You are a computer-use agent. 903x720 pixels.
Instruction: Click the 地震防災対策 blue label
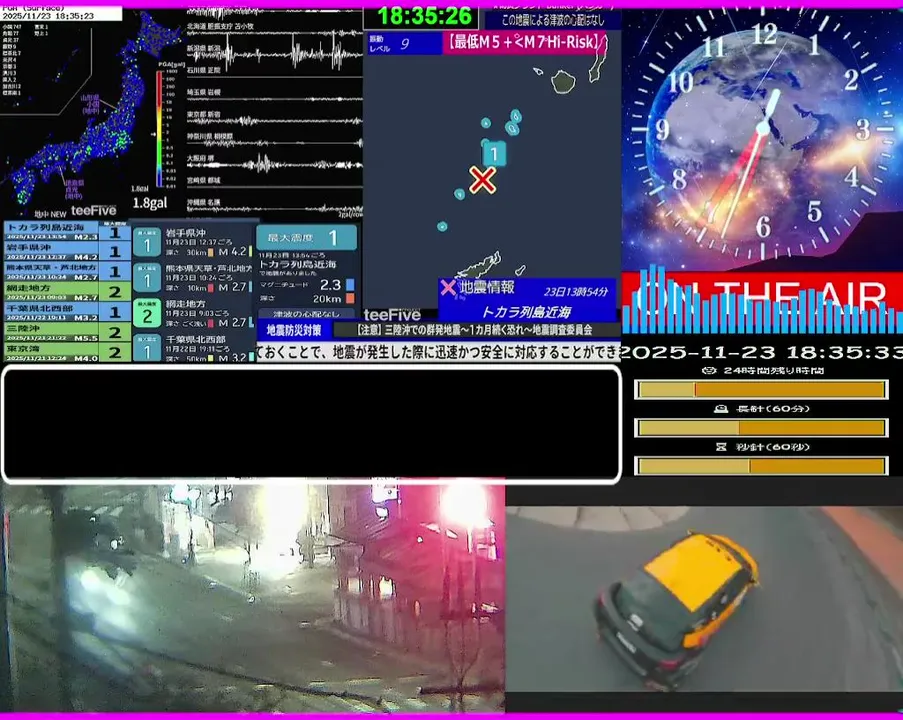pos(294,330)
